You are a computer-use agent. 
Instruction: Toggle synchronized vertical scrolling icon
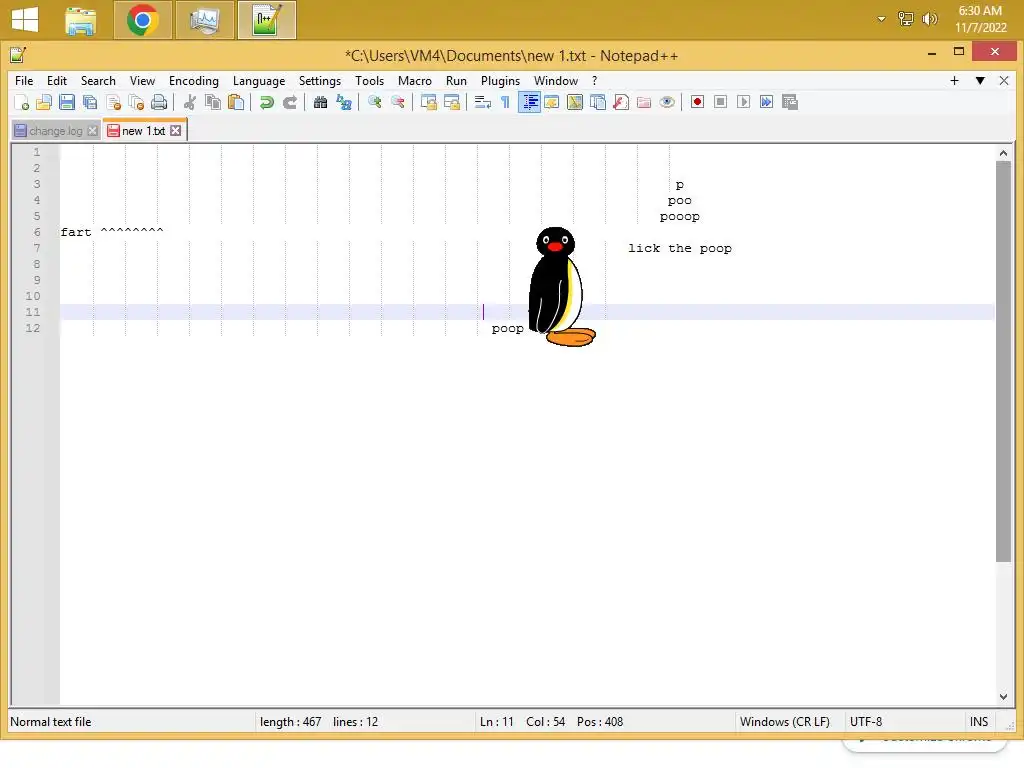pos(428,103)
